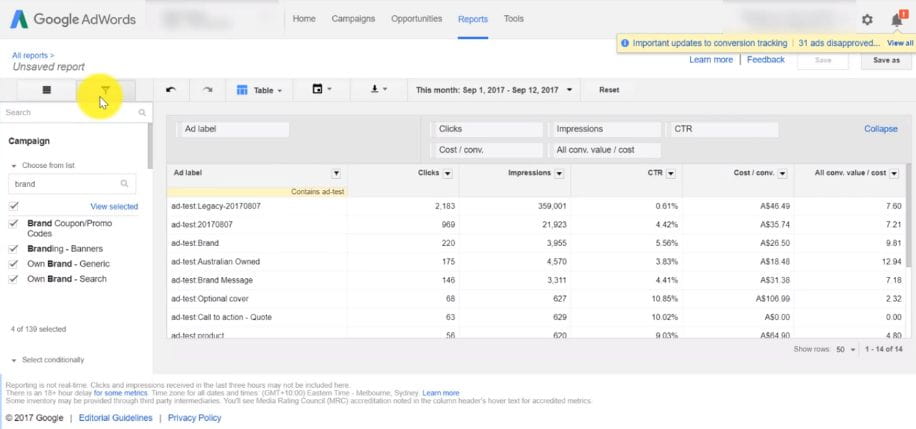Viewport: 916px width, 429px height.
Task: Click the Save as button
Action: point(886,60)
